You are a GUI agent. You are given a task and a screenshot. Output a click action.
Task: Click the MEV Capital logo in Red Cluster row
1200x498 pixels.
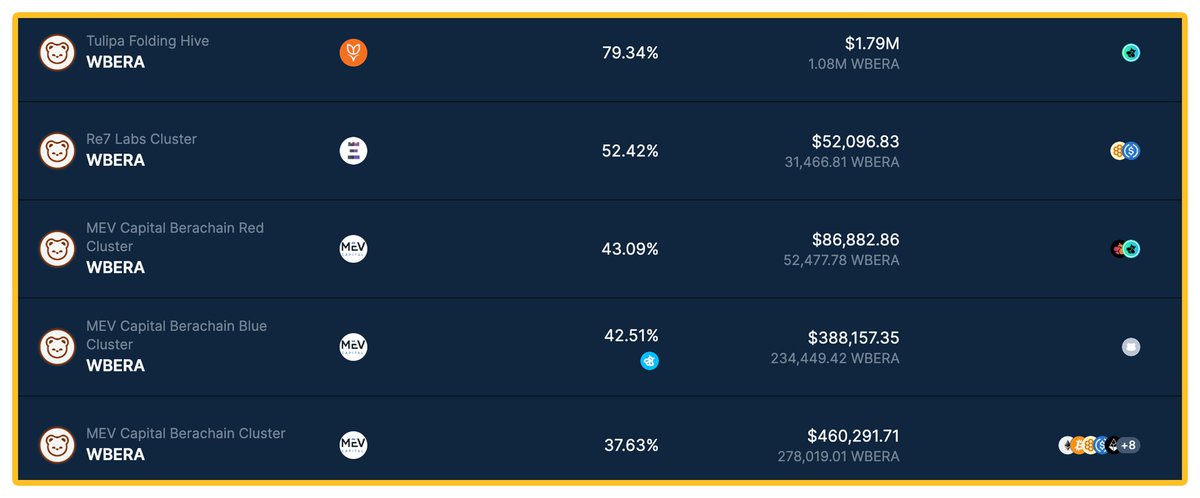point(353,249)
